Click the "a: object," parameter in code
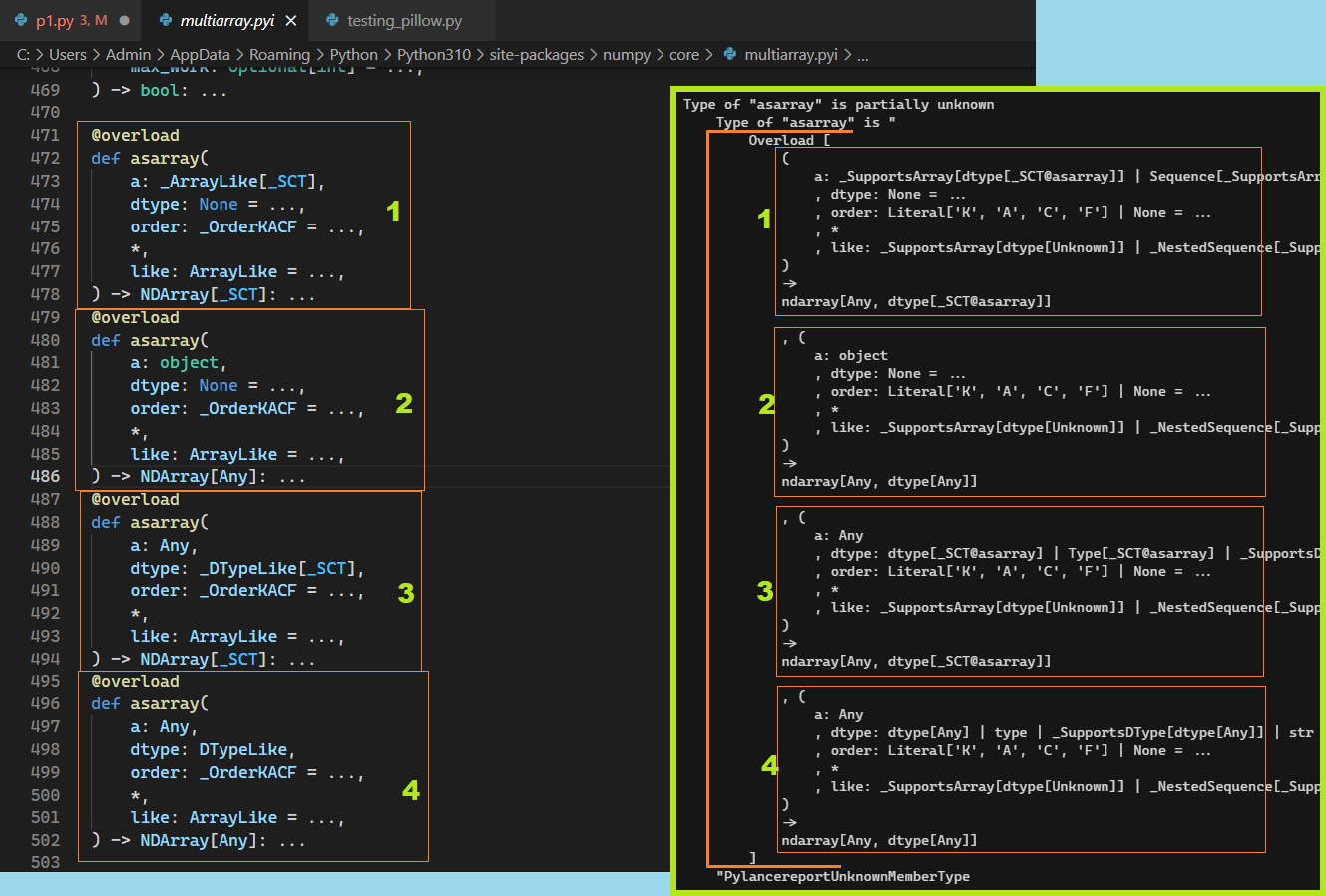Viewport: 1326px width, 896px height. 179,362
